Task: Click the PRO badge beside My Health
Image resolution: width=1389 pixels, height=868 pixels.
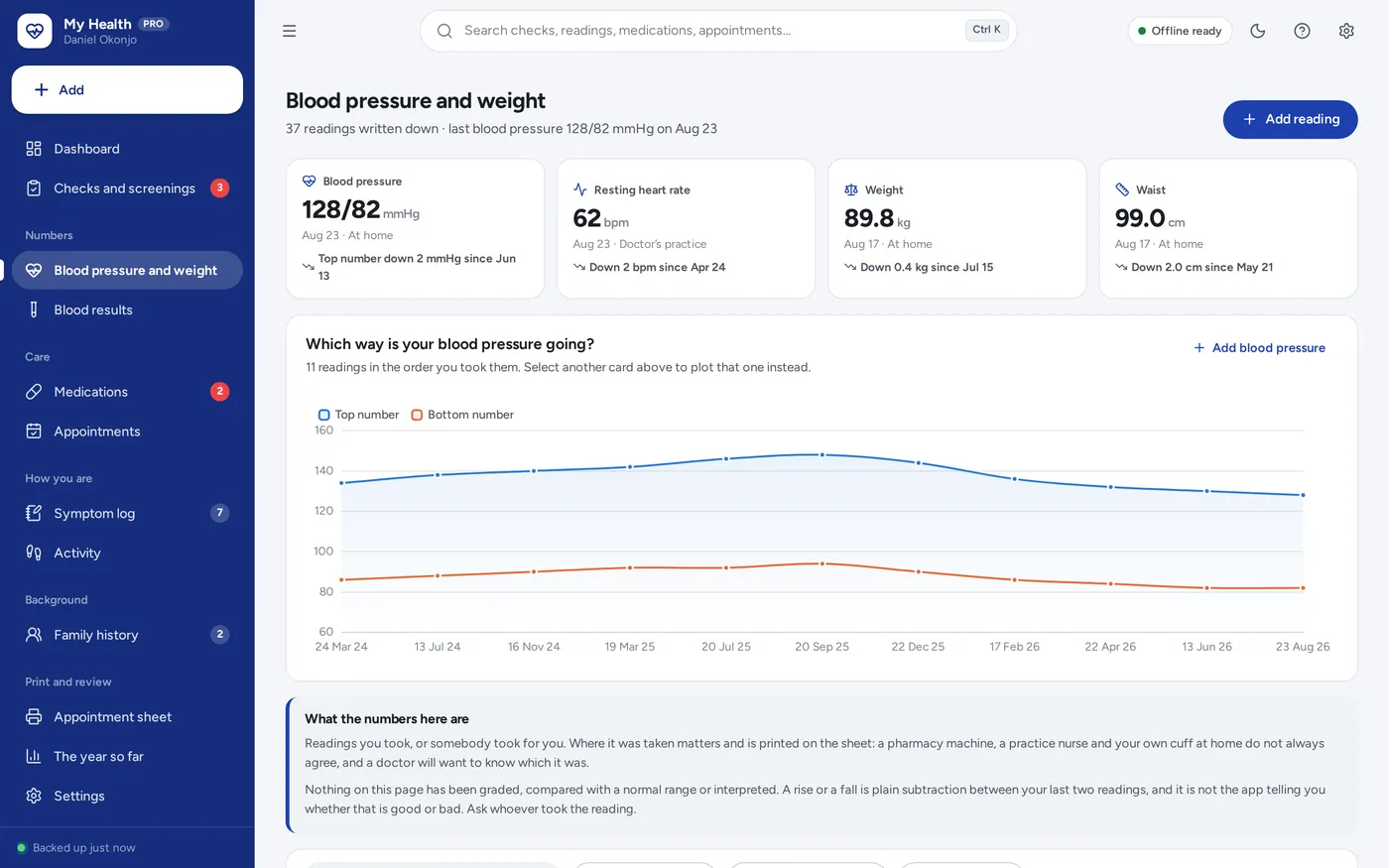Action: coord(153,24)
